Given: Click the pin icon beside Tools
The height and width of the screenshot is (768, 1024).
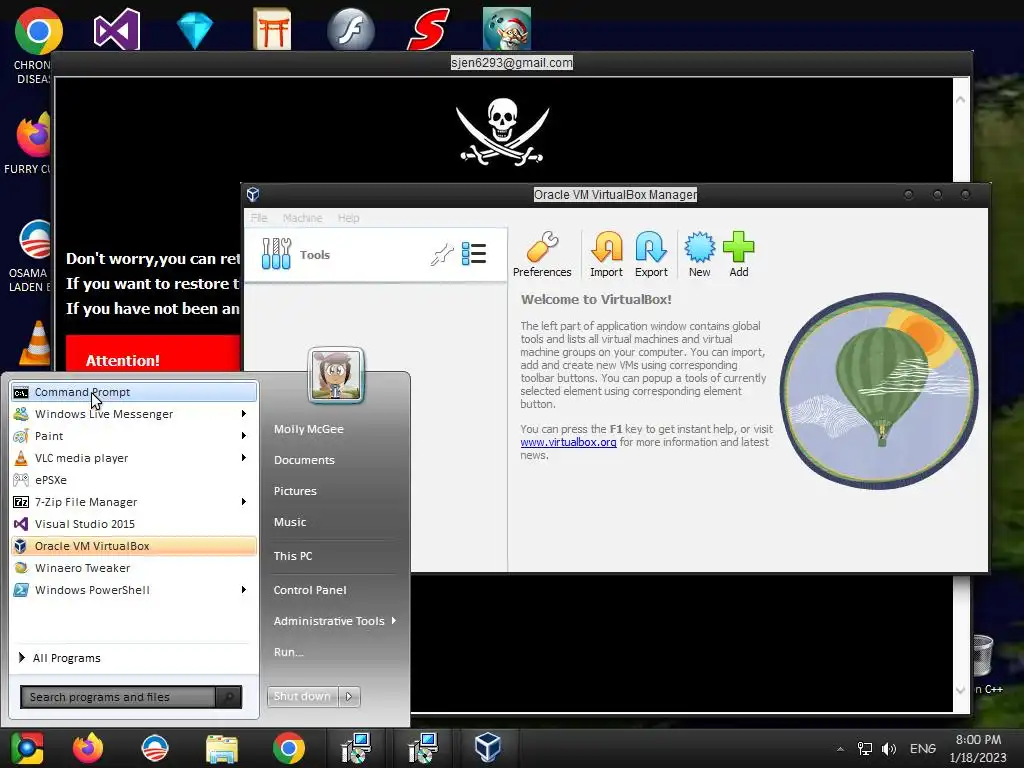Looking at the screenshot, I should point(442,254).
